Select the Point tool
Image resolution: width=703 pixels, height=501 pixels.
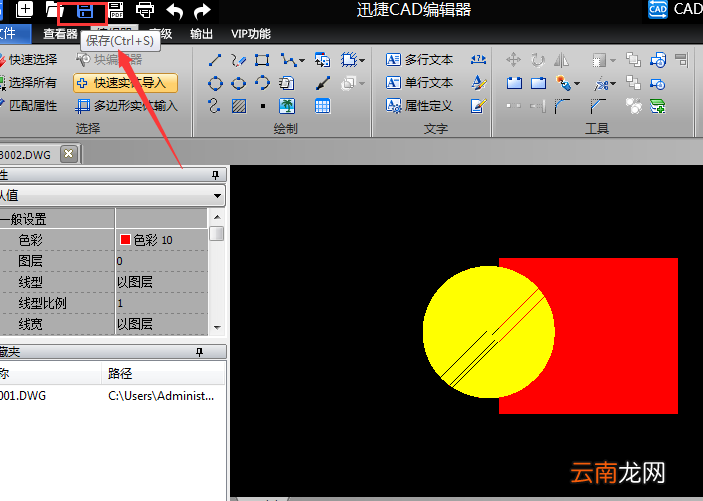(263, 106)
